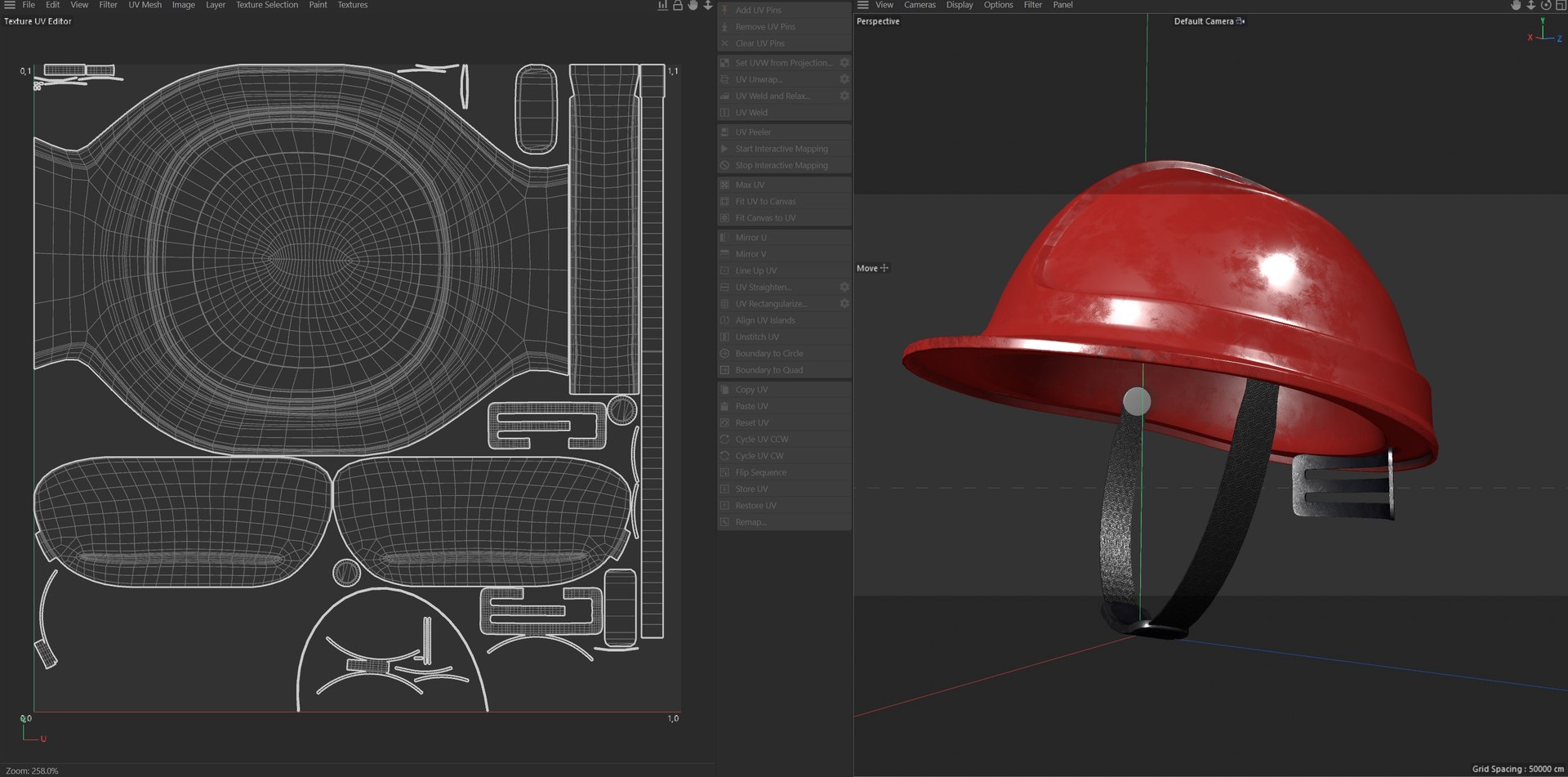Click Align UV Islands command
Screen dimensions: 1568x777
coord(784,320)
